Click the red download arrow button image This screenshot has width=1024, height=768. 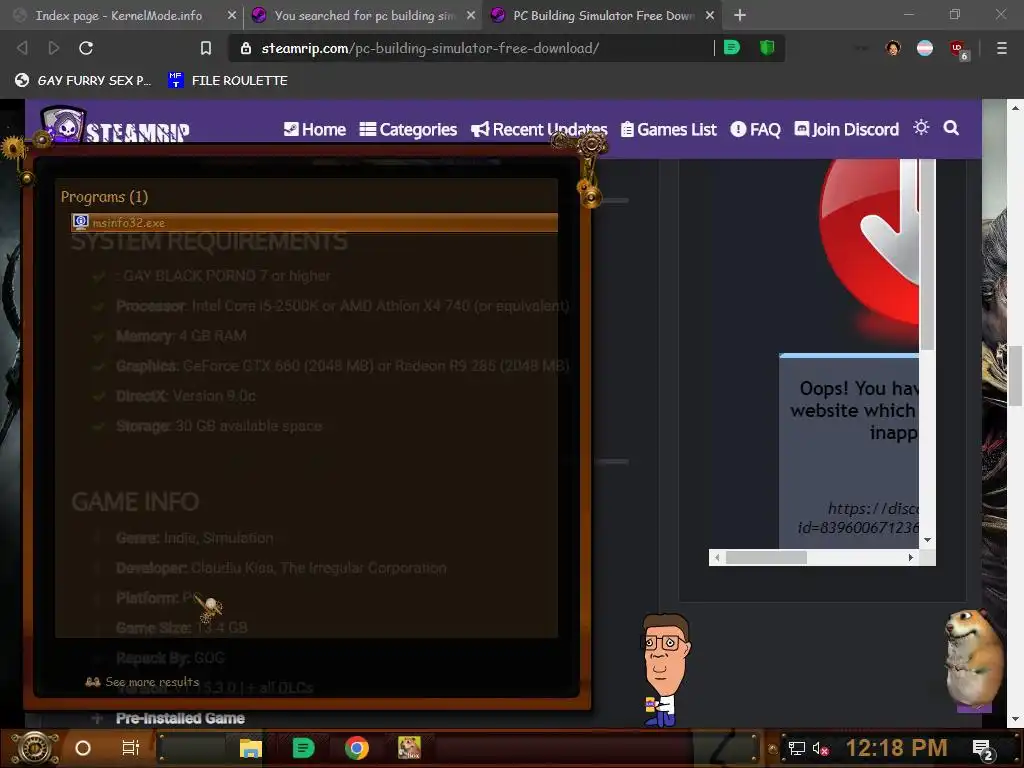pyautogui.click(x=869, y=242)
